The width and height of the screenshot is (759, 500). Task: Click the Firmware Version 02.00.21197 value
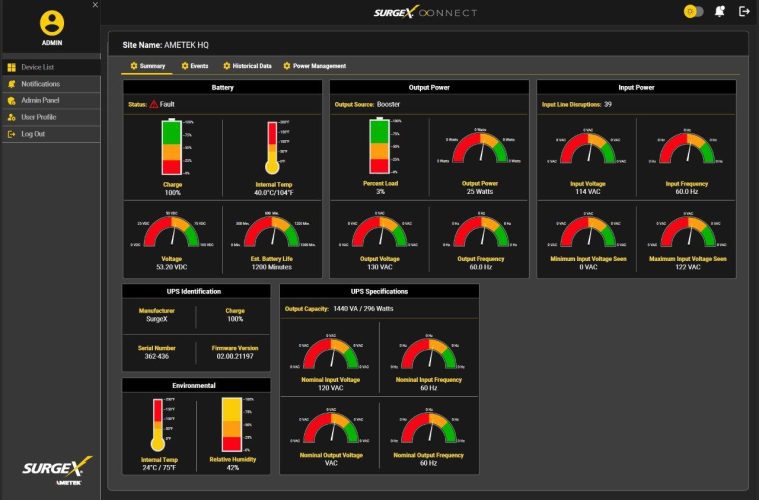235,356
